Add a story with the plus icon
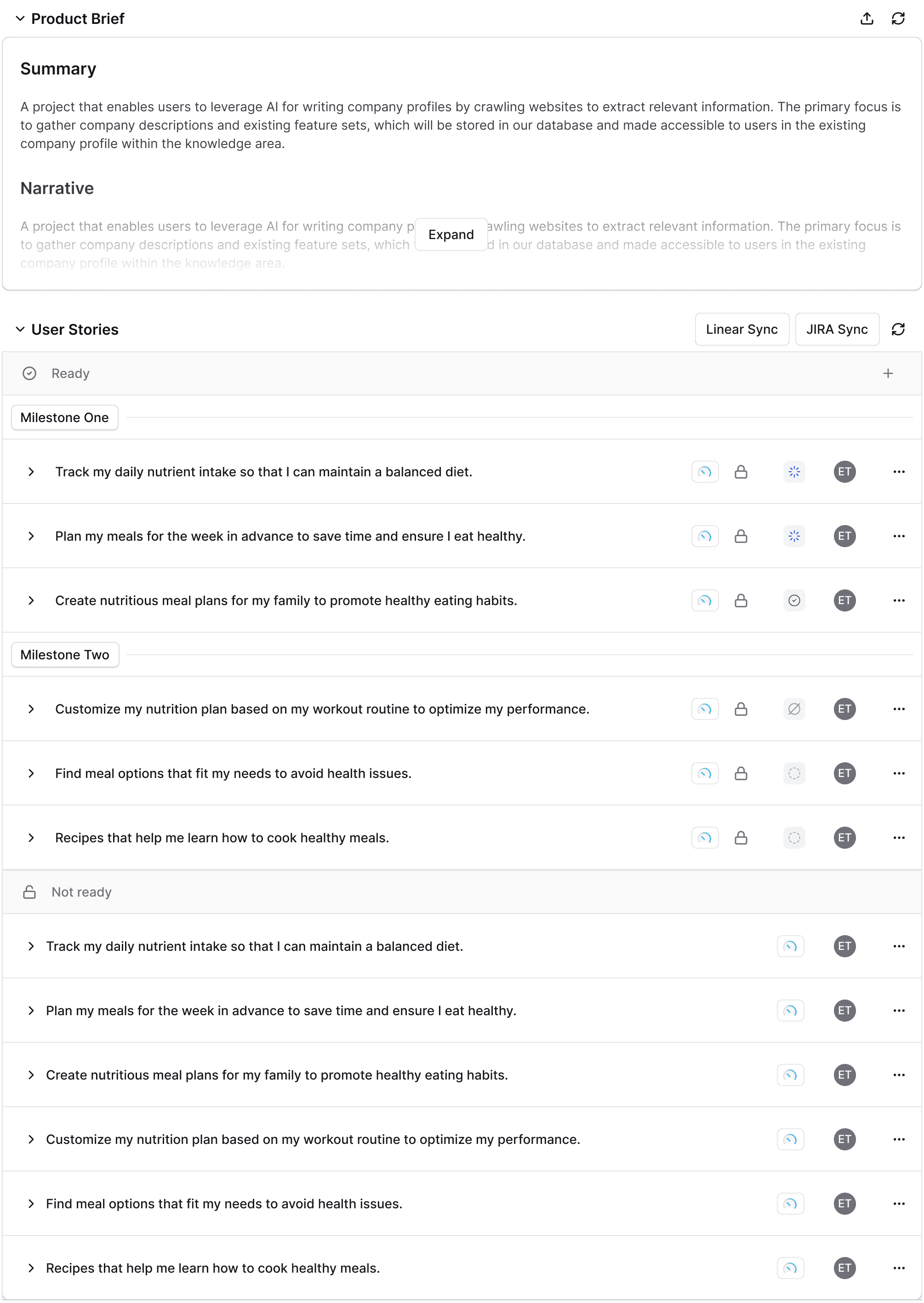Screen dimensions: 924x1303 (888, 373)
